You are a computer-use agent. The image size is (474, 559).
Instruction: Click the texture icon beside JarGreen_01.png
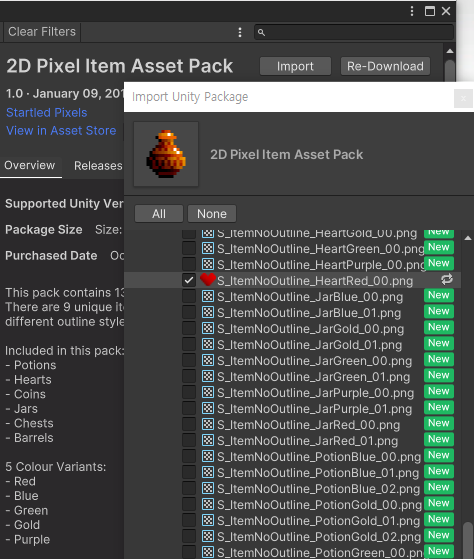[x=208, y=376]
